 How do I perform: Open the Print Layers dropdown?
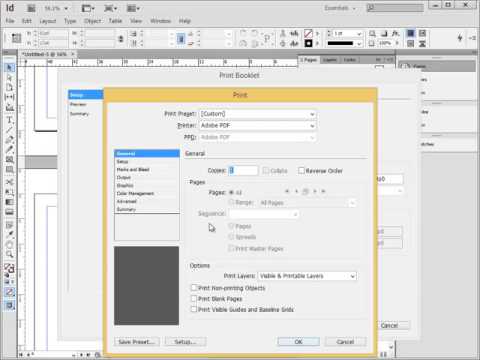307,276
